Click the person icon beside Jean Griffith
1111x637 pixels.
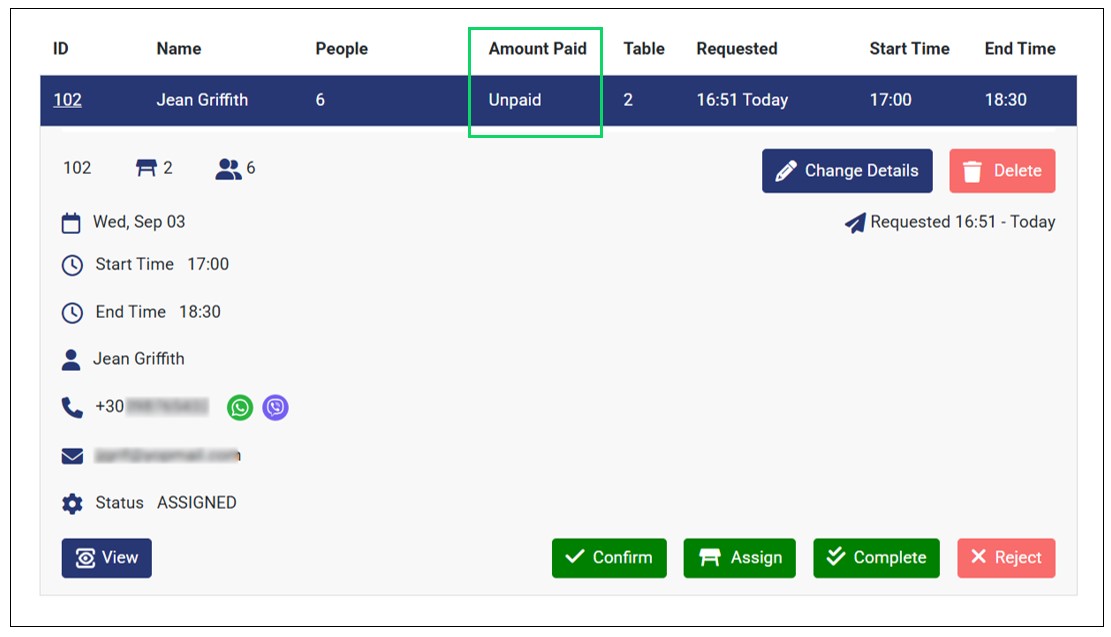(x=71, y=359)
